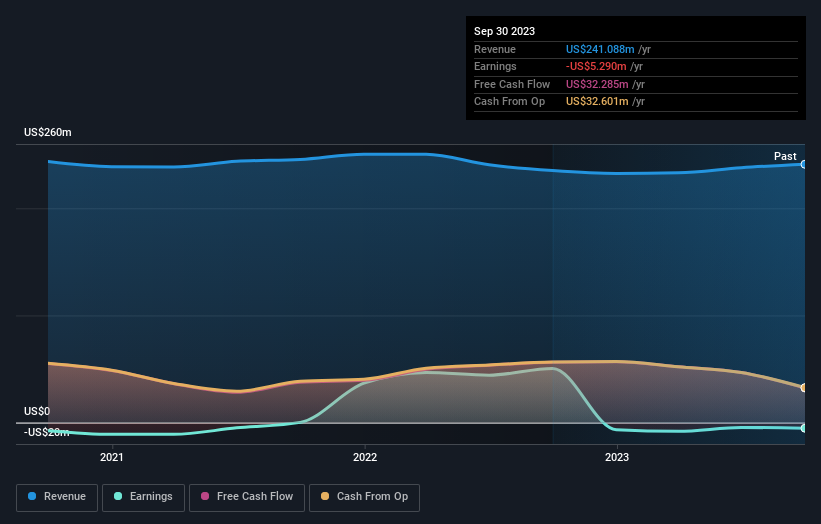Click the Revenue line endpoint marker
This screenshot has height=524, width=821.
pyautogui.click(x=803, y=164)
